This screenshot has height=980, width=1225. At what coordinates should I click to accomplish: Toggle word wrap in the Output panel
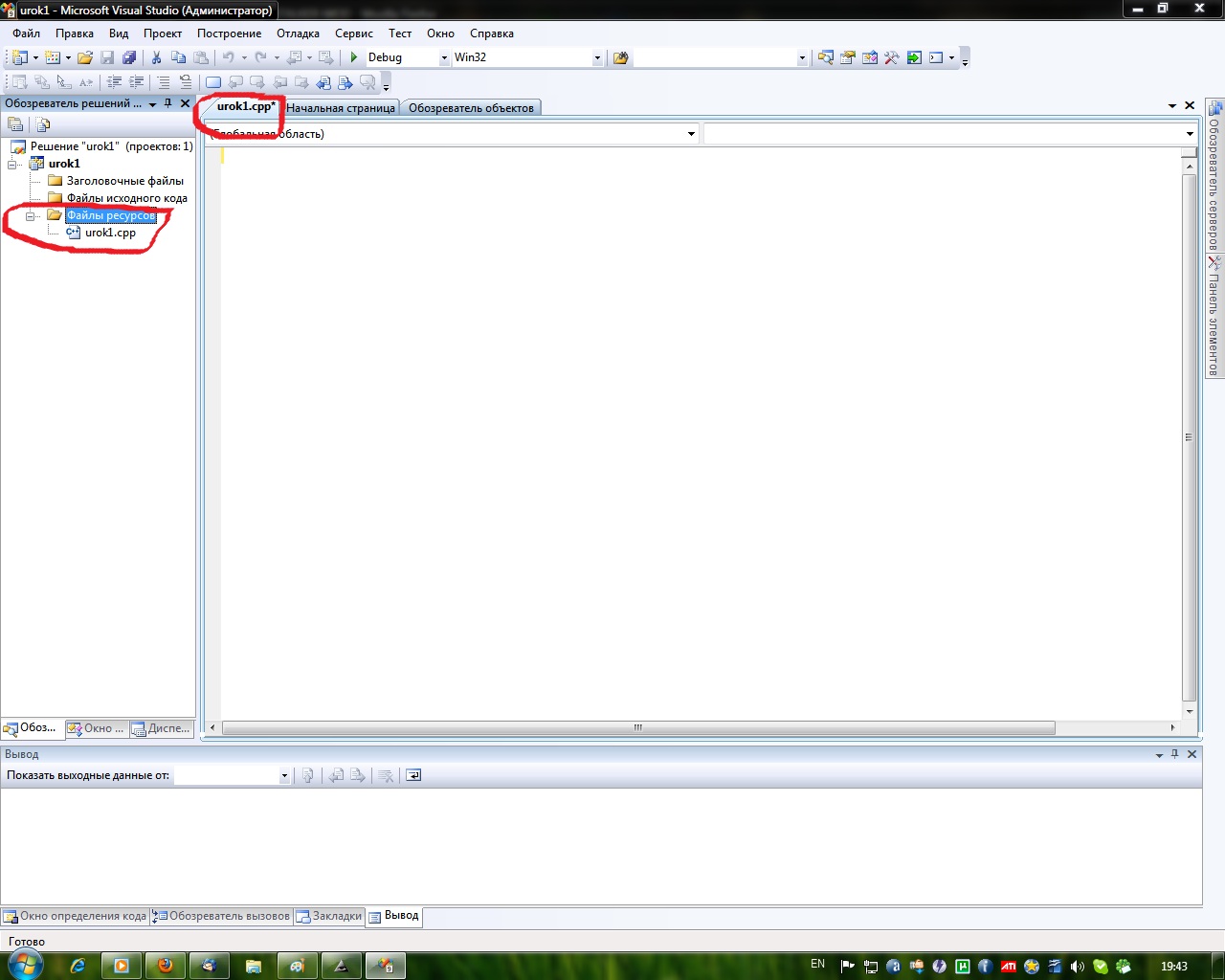tap(413, 775)
